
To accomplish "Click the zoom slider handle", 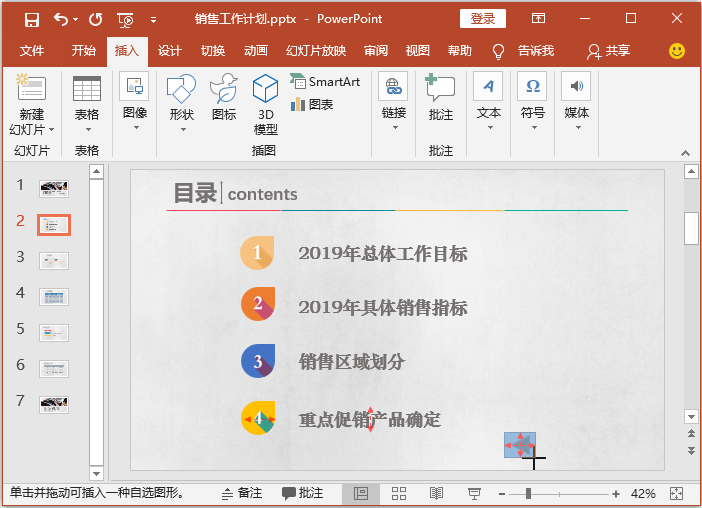I will 528,494.
